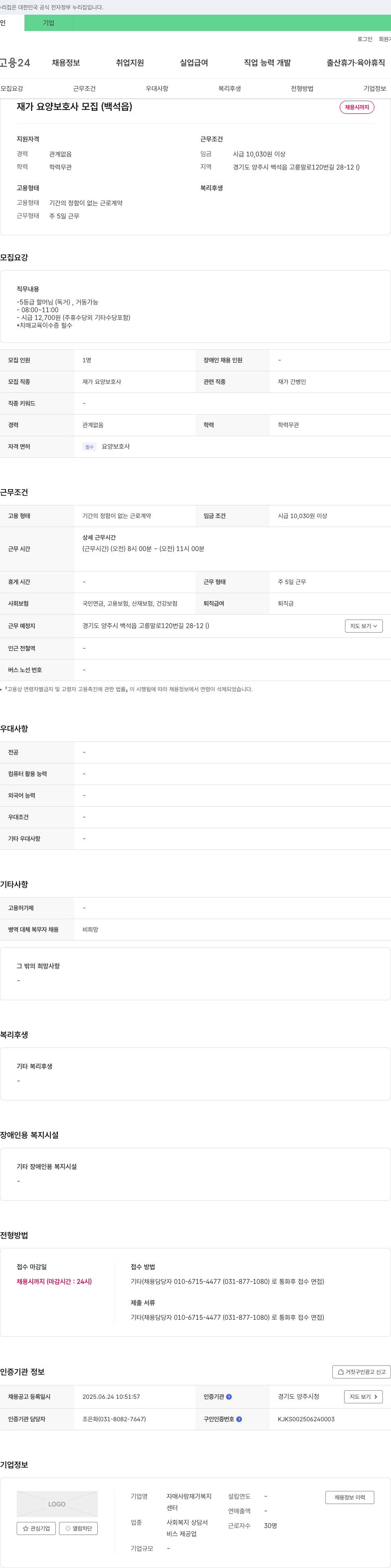Click the 국민연금, 고용보험, 산재보험, 건강보험 text

point(130,603)
